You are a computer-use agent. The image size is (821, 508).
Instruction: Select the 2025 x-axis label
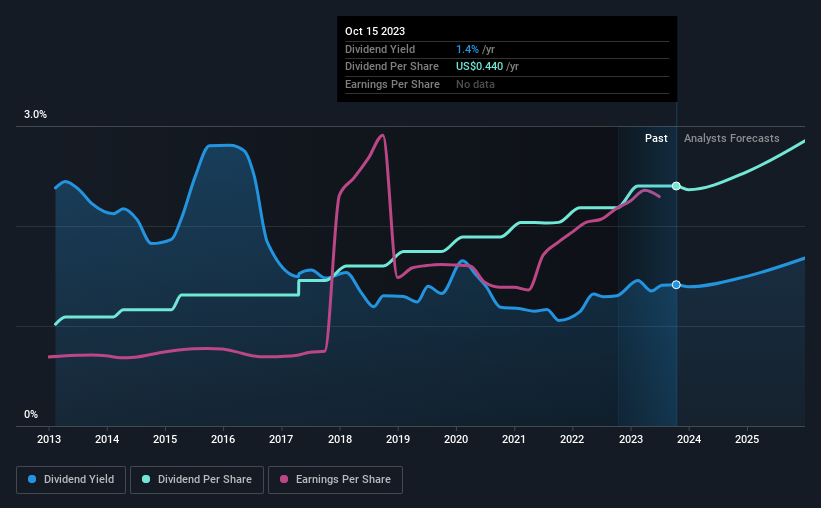[x=747, y=439]
